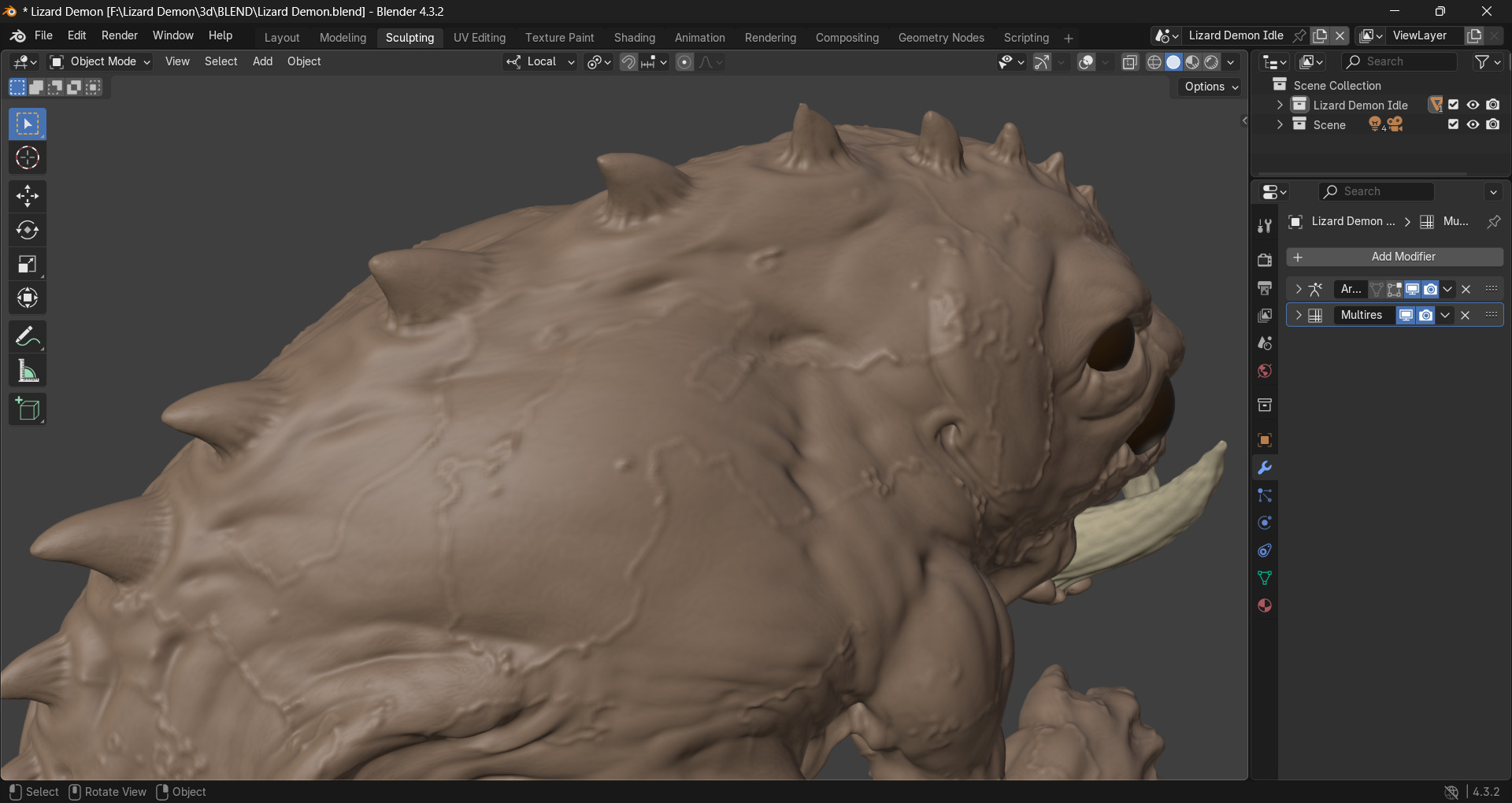Screen dimensions: 1512x803
Task: Pin the properties editor context
Action: coord(1493,222)
